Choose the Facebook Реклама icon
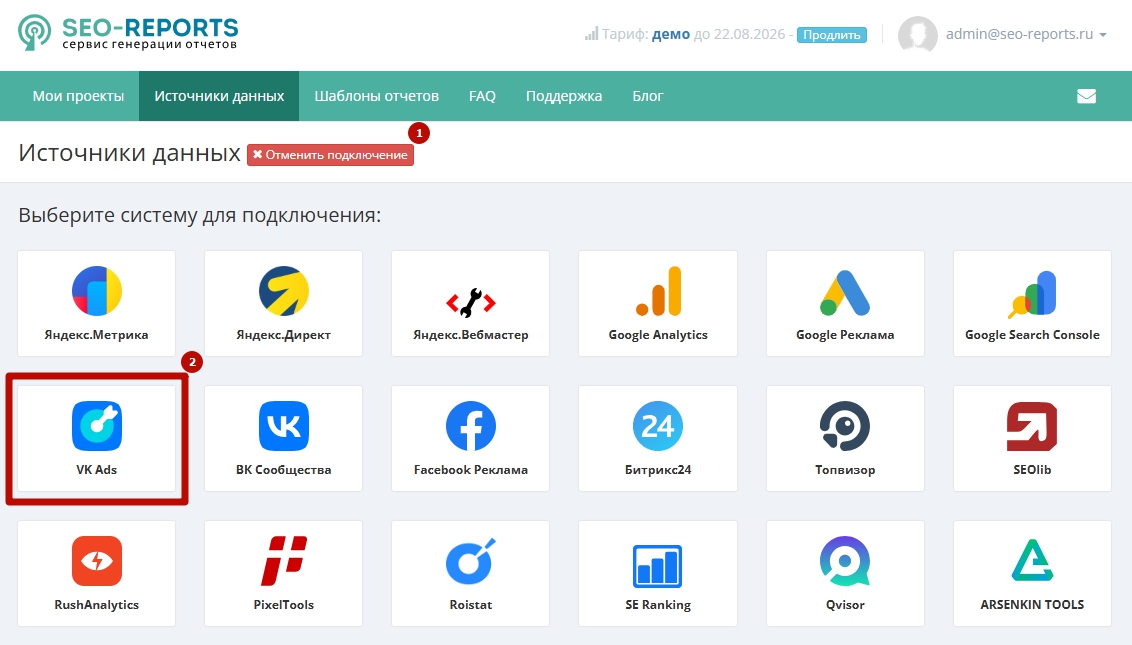The height and width of the screenshot is (645, 1132). pos(471,426)
